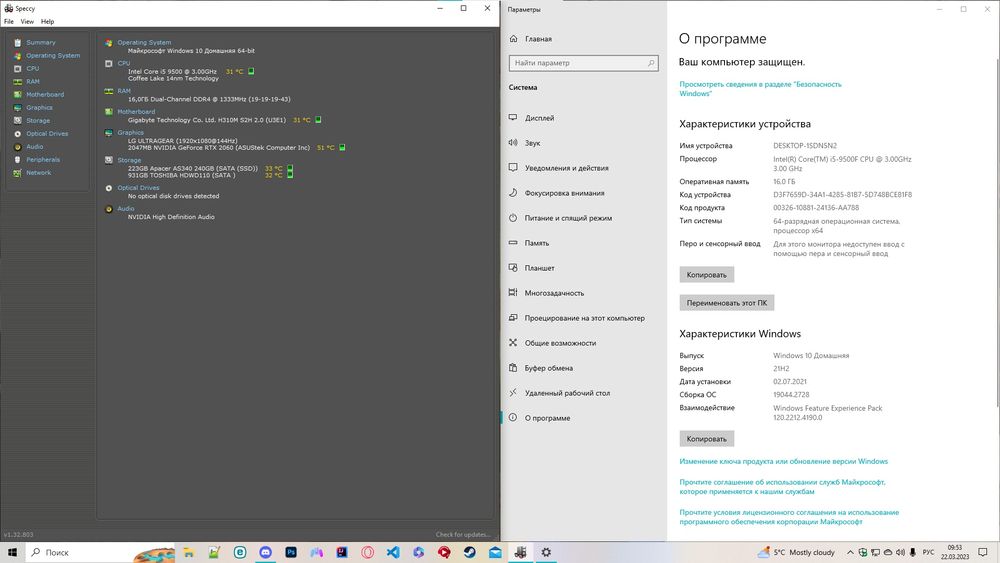Open Безопасность Windows details link

[x=760, y=89]
